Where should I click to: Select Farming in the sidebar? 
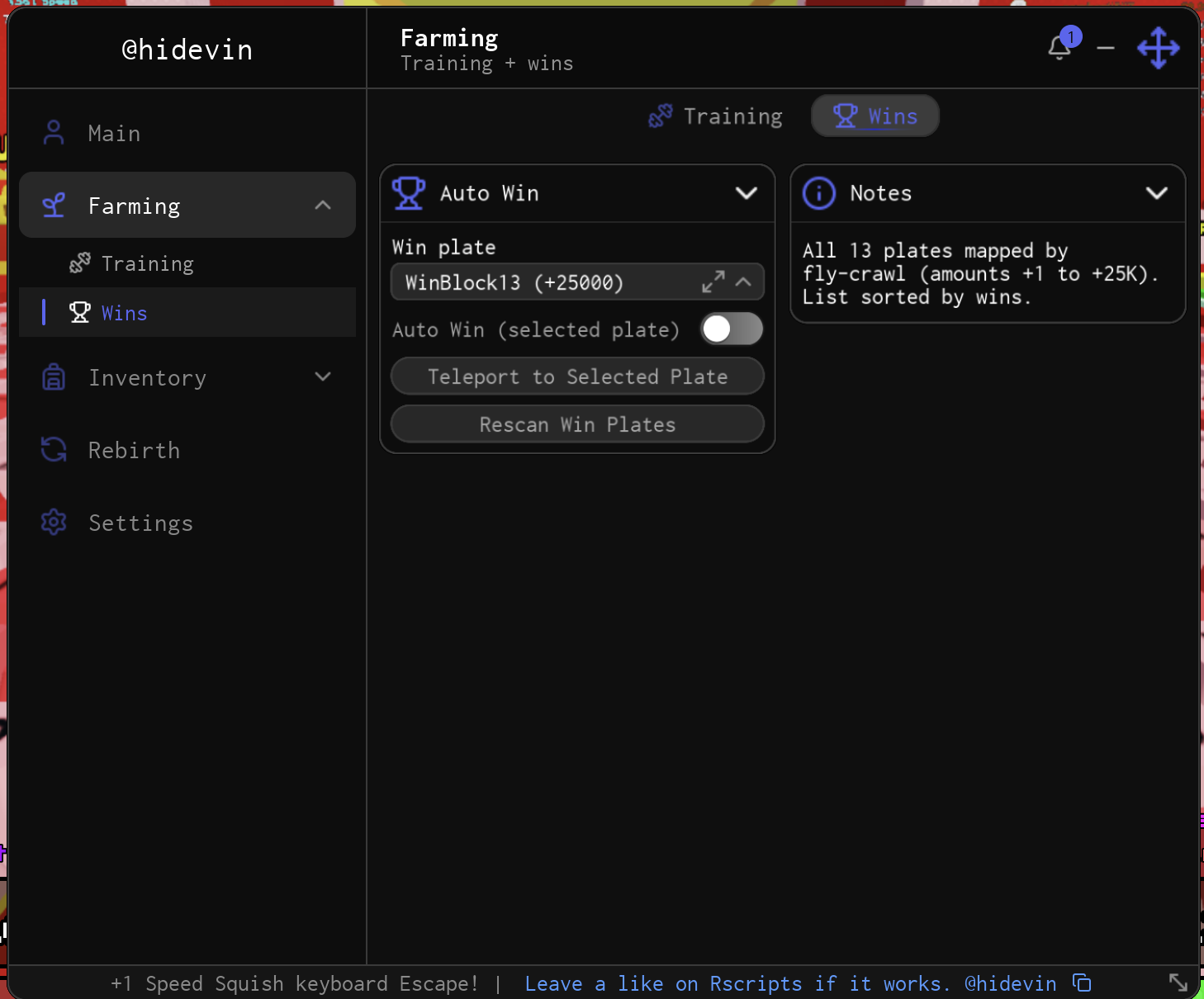187,205
